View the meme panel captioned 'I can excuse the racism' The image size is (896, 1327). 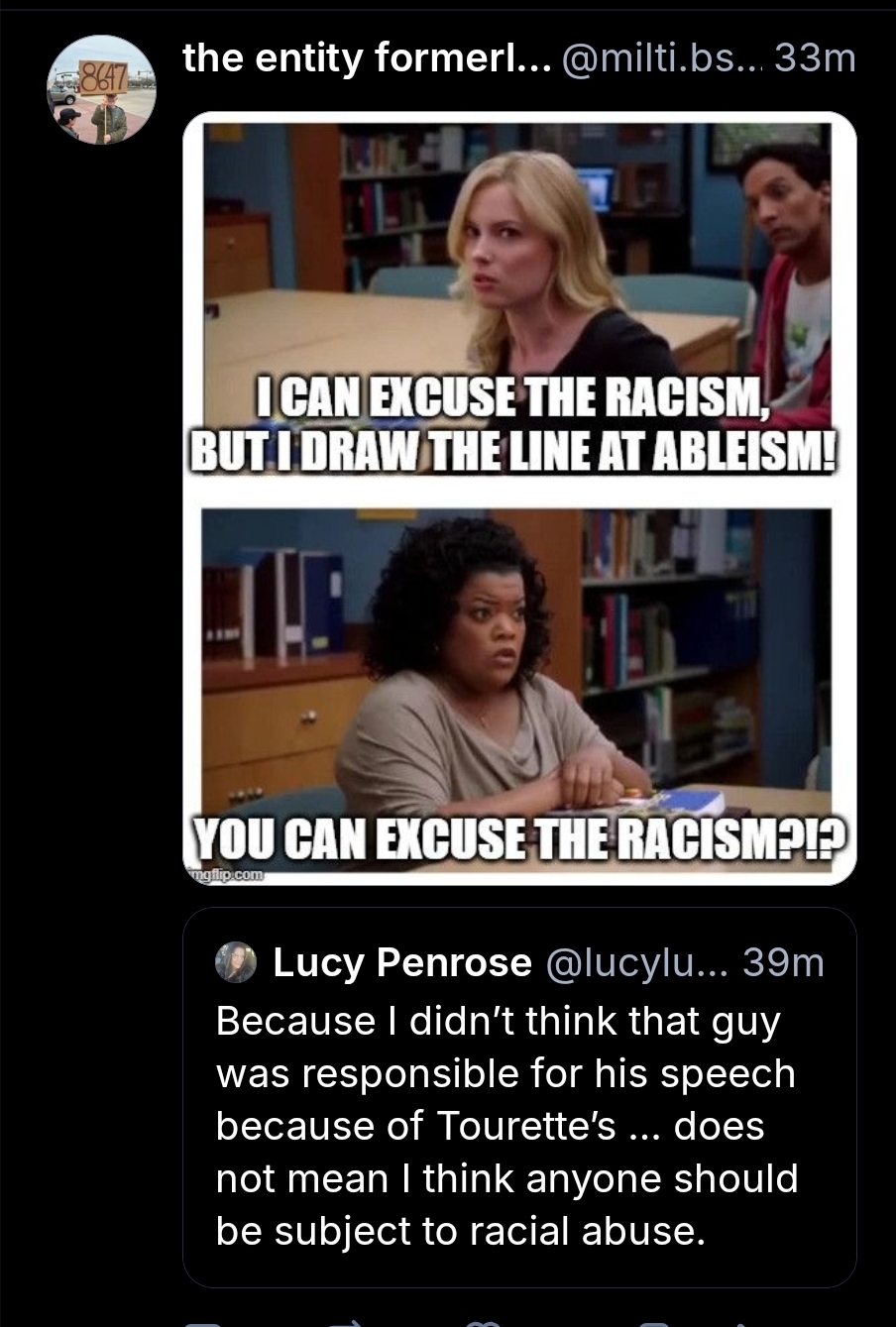point(518,300)
